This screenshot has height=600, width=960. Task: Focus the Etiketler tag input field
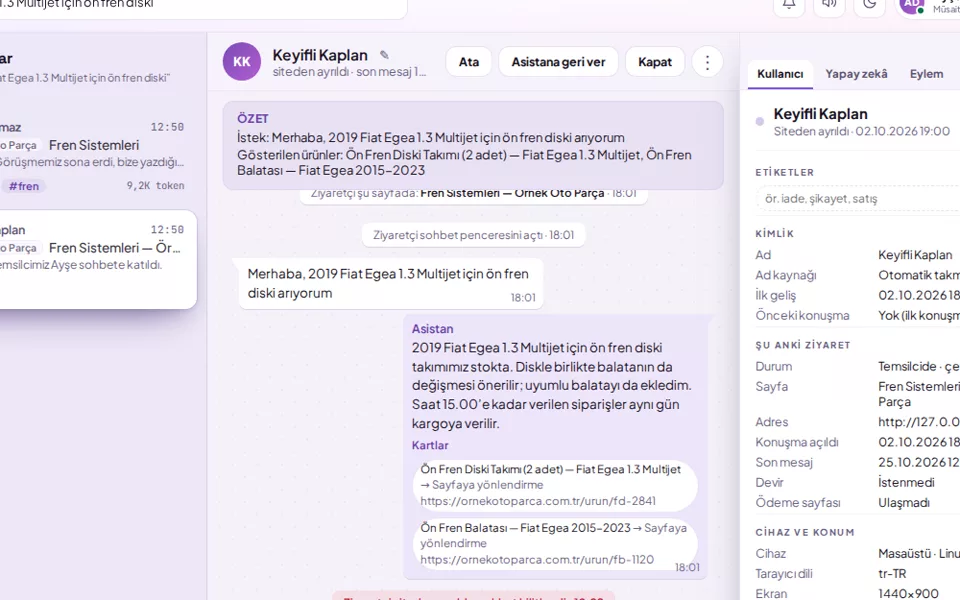click(857, 198)
